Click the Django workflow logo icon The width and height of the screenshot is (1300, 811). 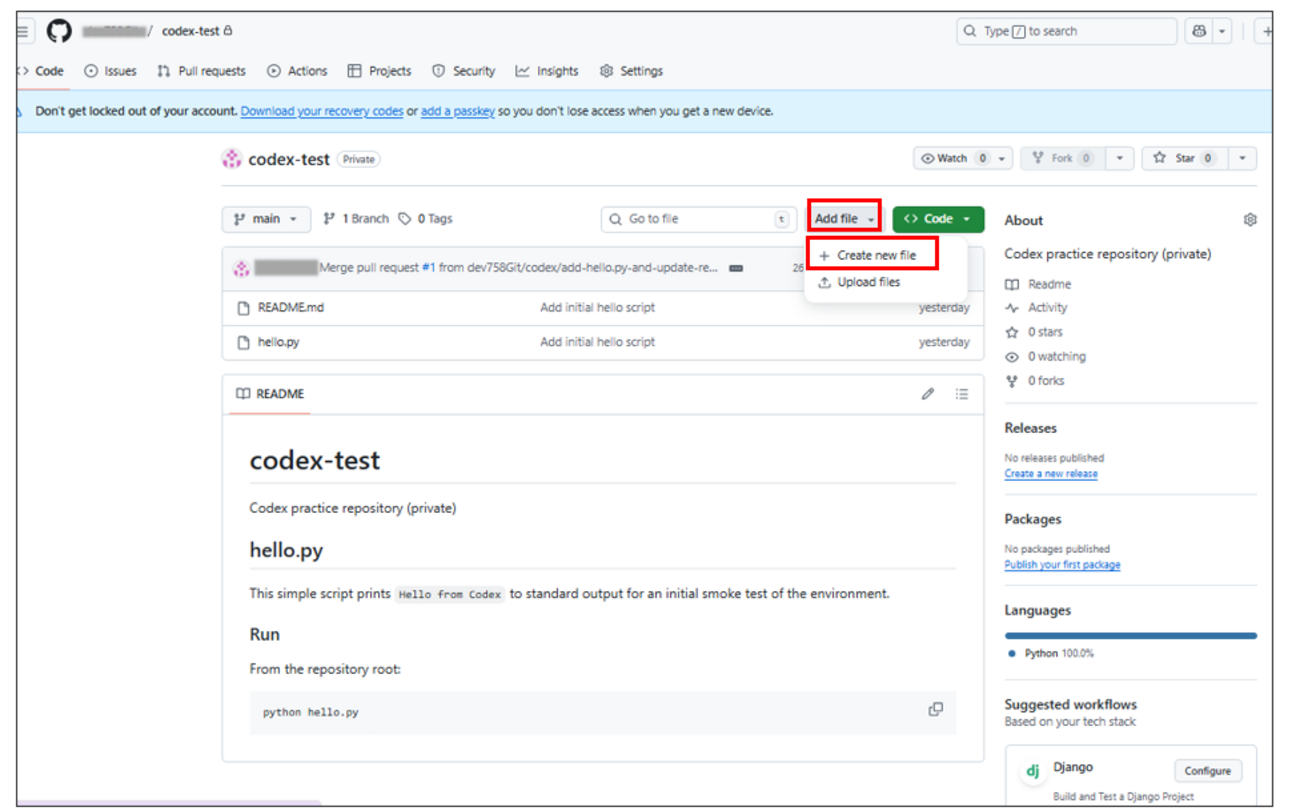pos(1031,771)
